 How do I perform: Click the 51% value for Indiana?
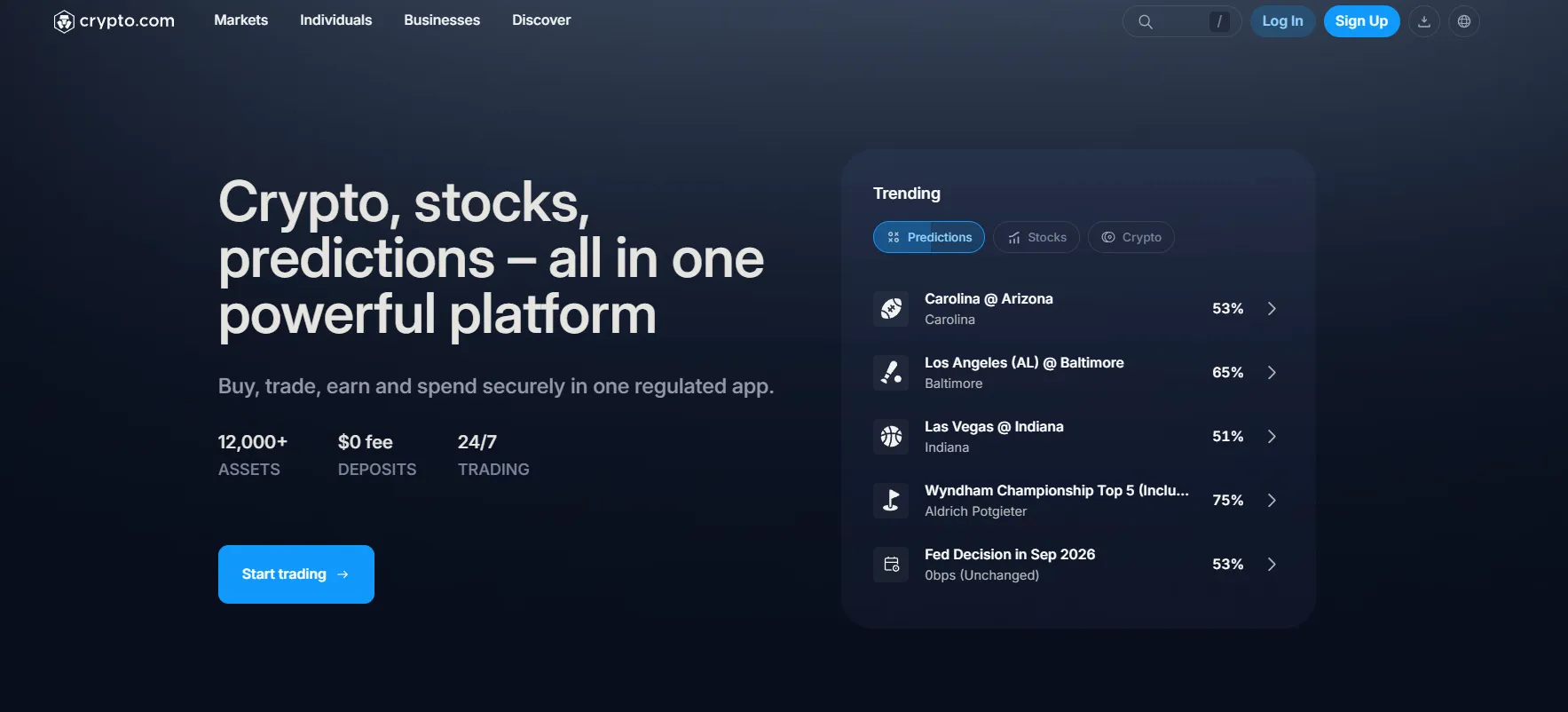[1228, 437]
